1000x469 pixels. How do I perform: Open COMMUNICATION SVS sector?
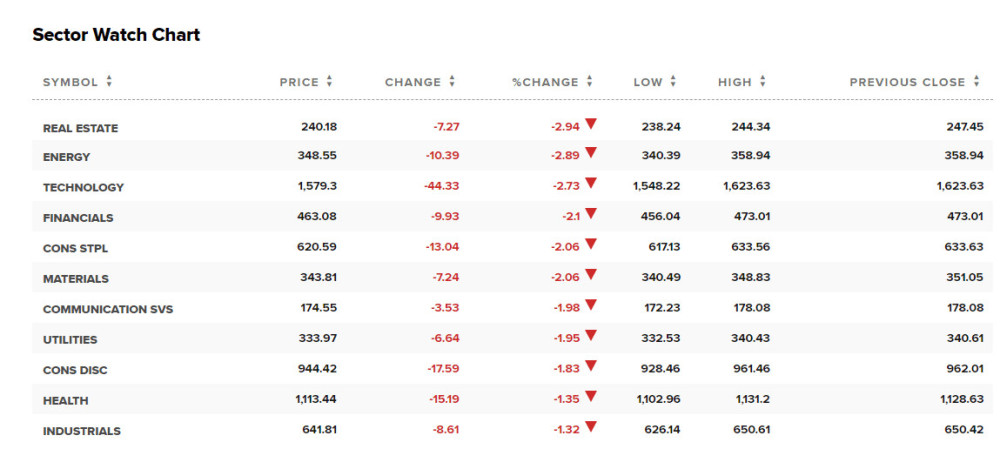pyautogui.click(x=108, y=309)
